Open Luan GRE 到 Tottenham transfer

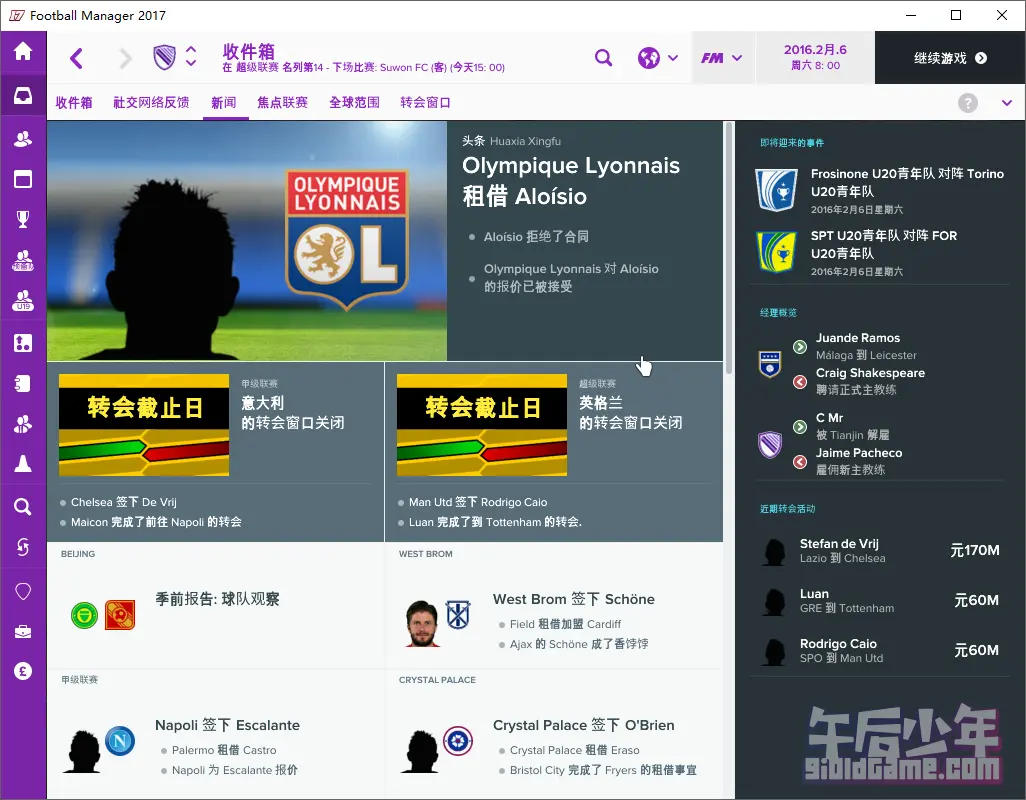880,600
